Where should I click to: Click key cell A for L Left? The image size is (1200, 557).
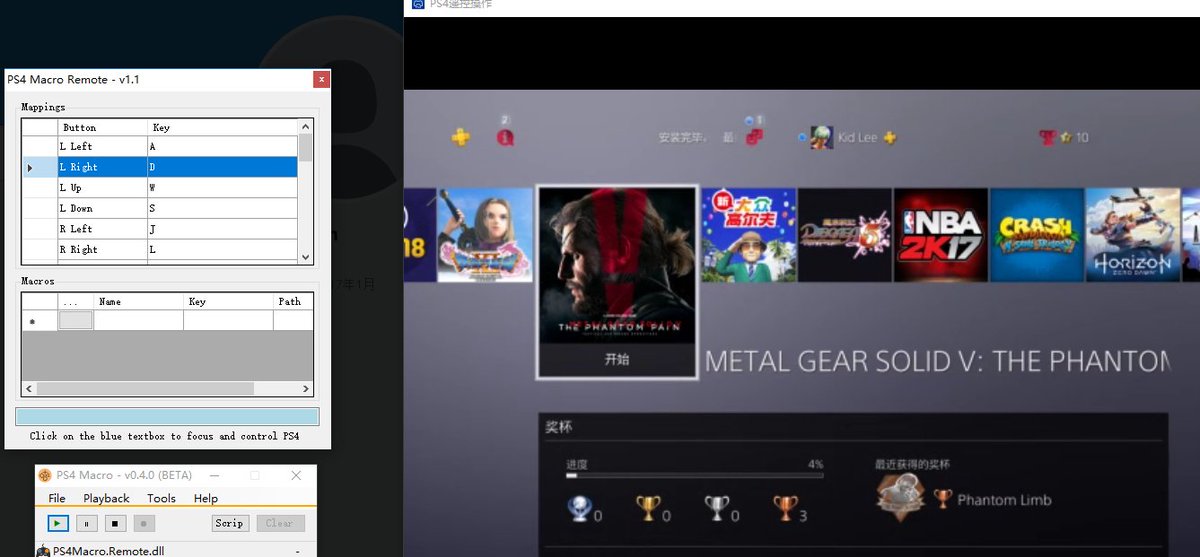click(x=223, y=146)
